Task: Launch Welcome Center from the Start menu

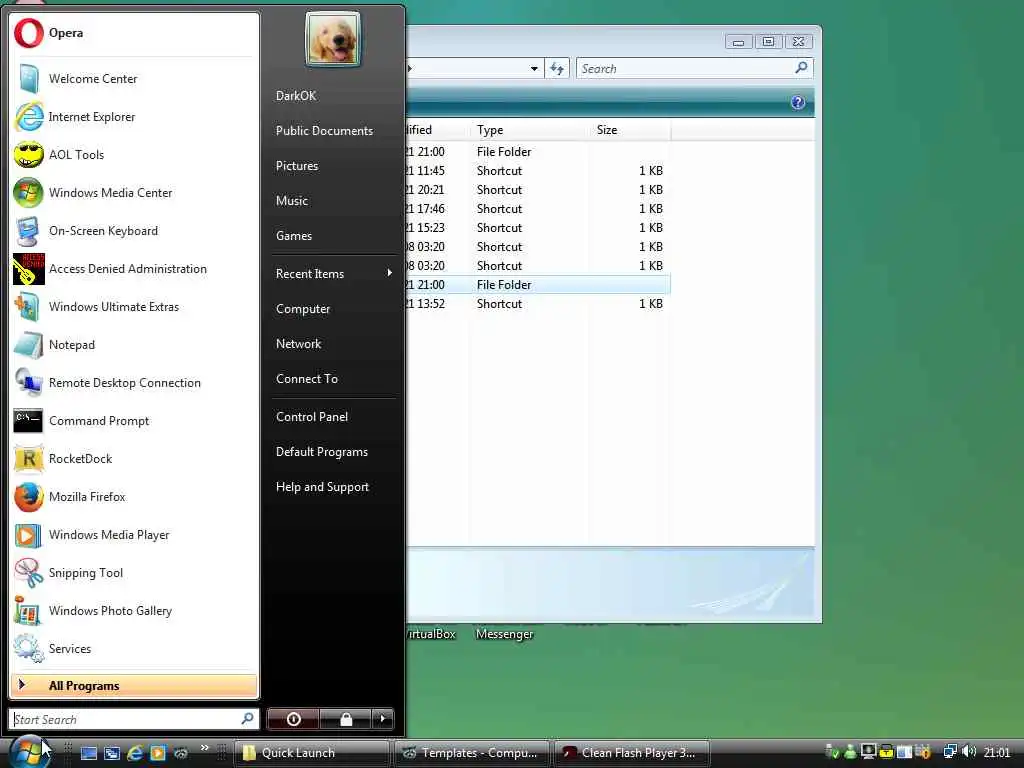Action: pyautogui.click(x=134, y=78)
